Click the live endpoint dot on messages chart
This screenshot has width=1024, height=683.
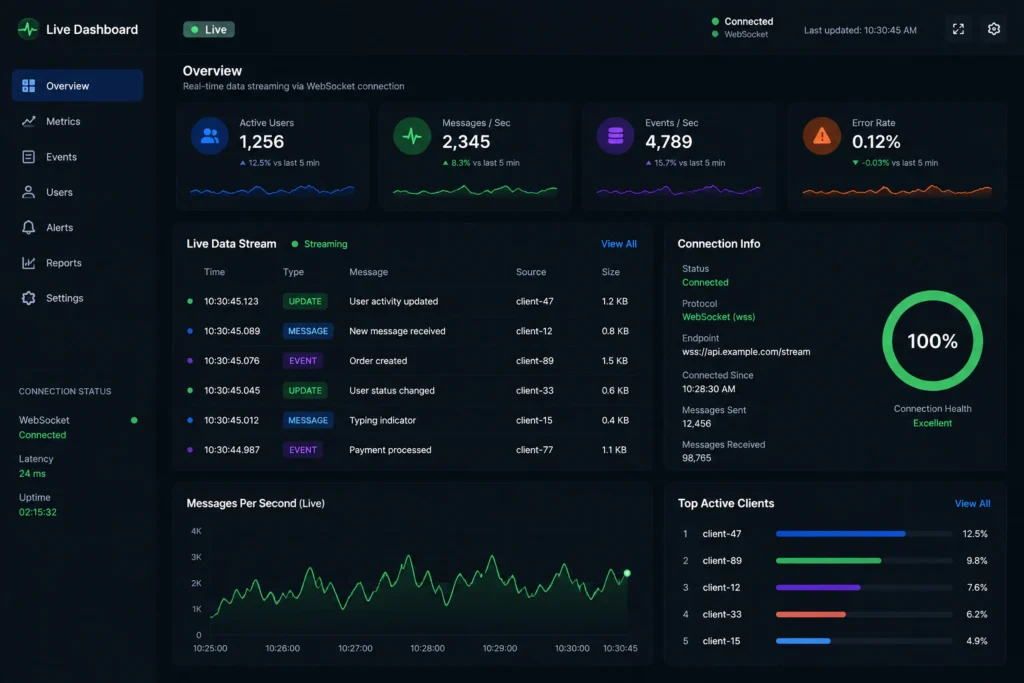click(627, 573)
